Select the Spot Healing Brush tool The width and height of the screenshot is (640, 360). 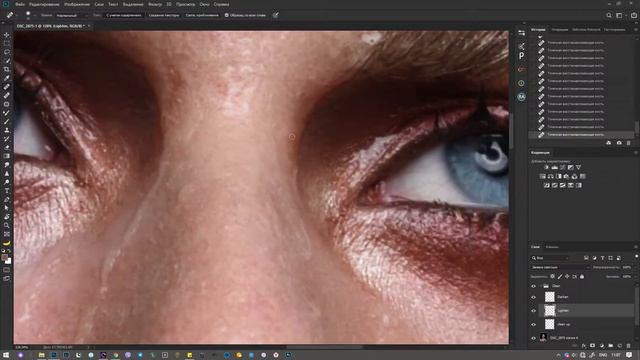coord(7,87)
